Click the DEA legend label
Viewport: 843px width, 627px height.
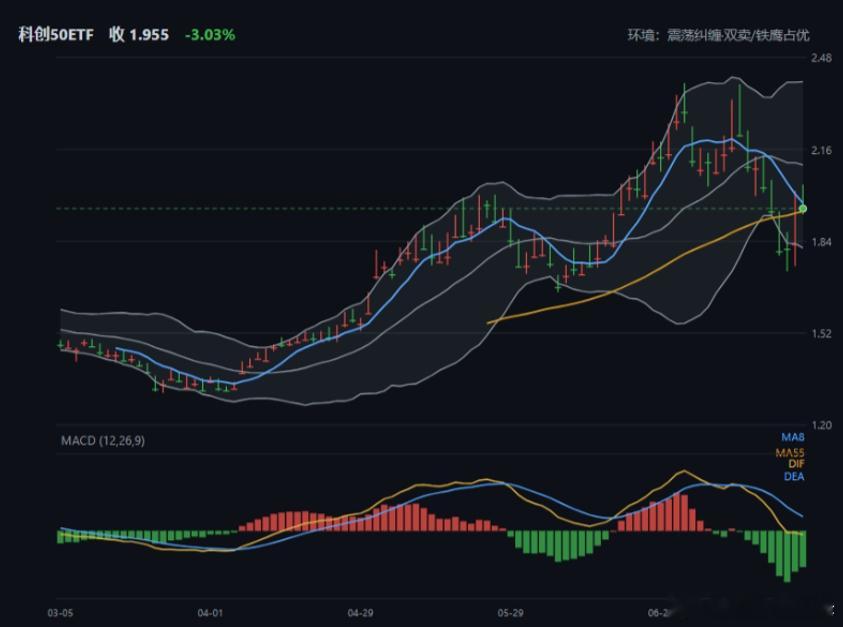(x=794, y=476)
